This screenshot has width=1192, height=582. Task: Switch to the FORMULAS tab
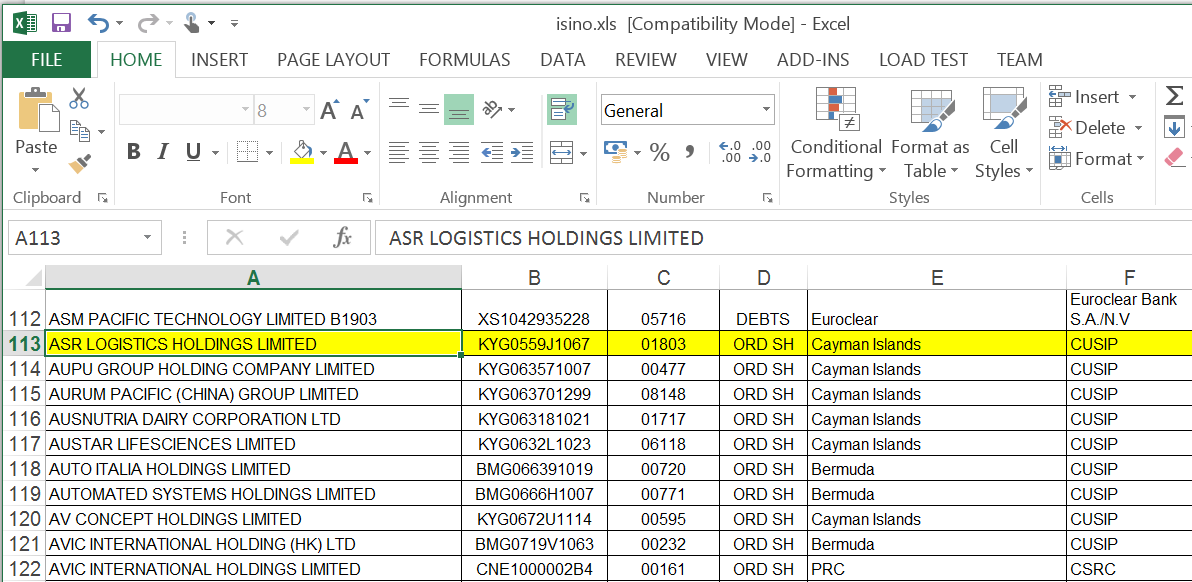click(x=464, y=60)
